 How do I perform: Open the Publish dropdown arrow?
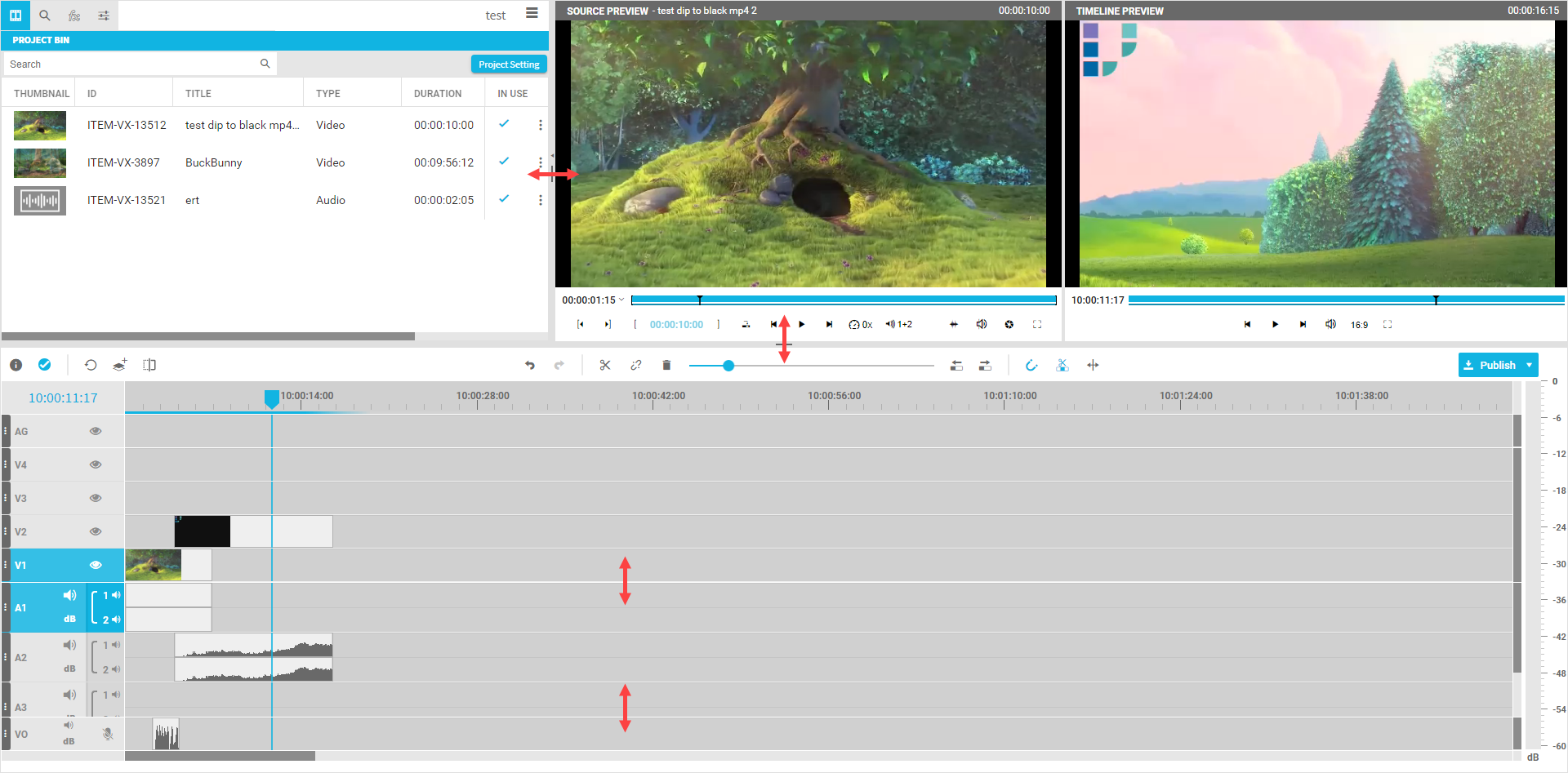[1529, 365]
